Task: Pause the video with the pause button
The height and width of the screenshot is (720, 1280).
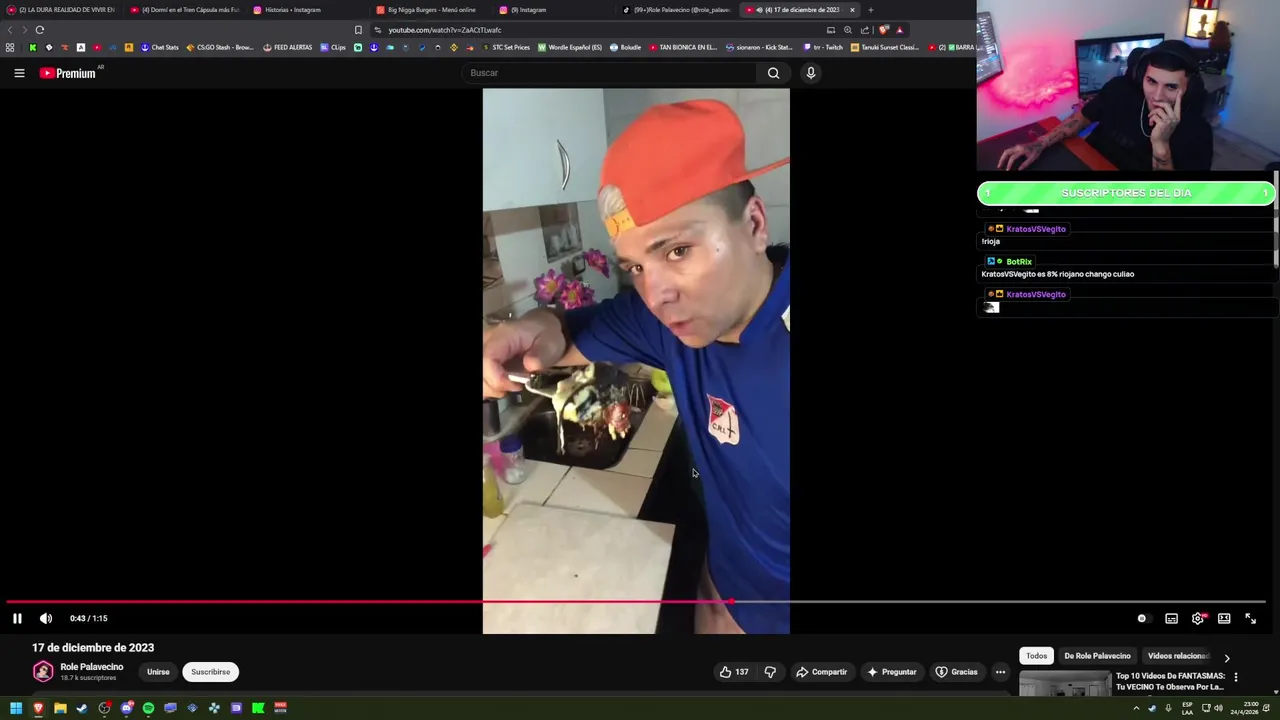Action: (x=17, y=618)
